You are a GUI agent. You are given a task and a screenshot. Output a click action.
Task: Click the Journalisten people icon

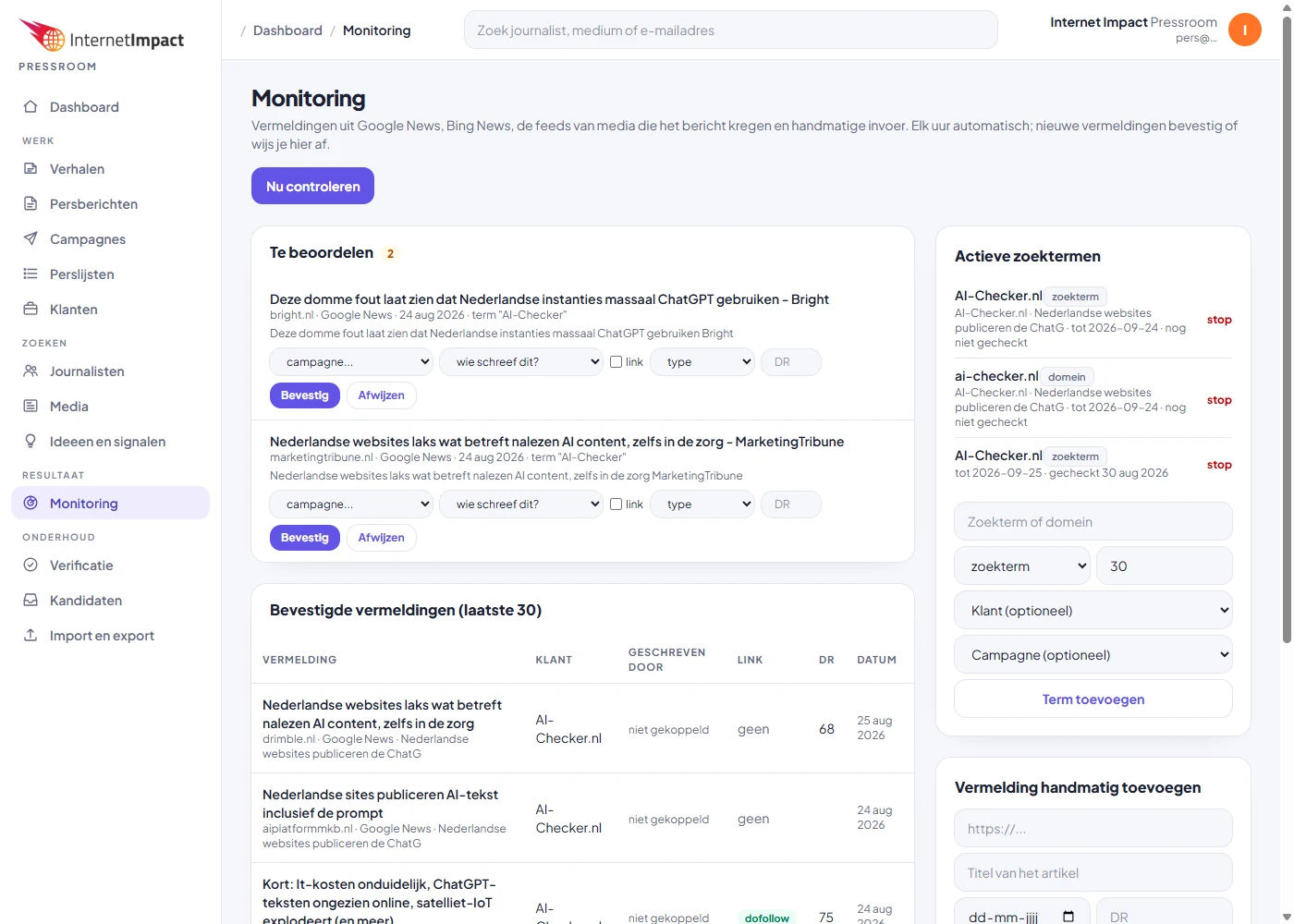pyautogui.click(x=31, y=371)
